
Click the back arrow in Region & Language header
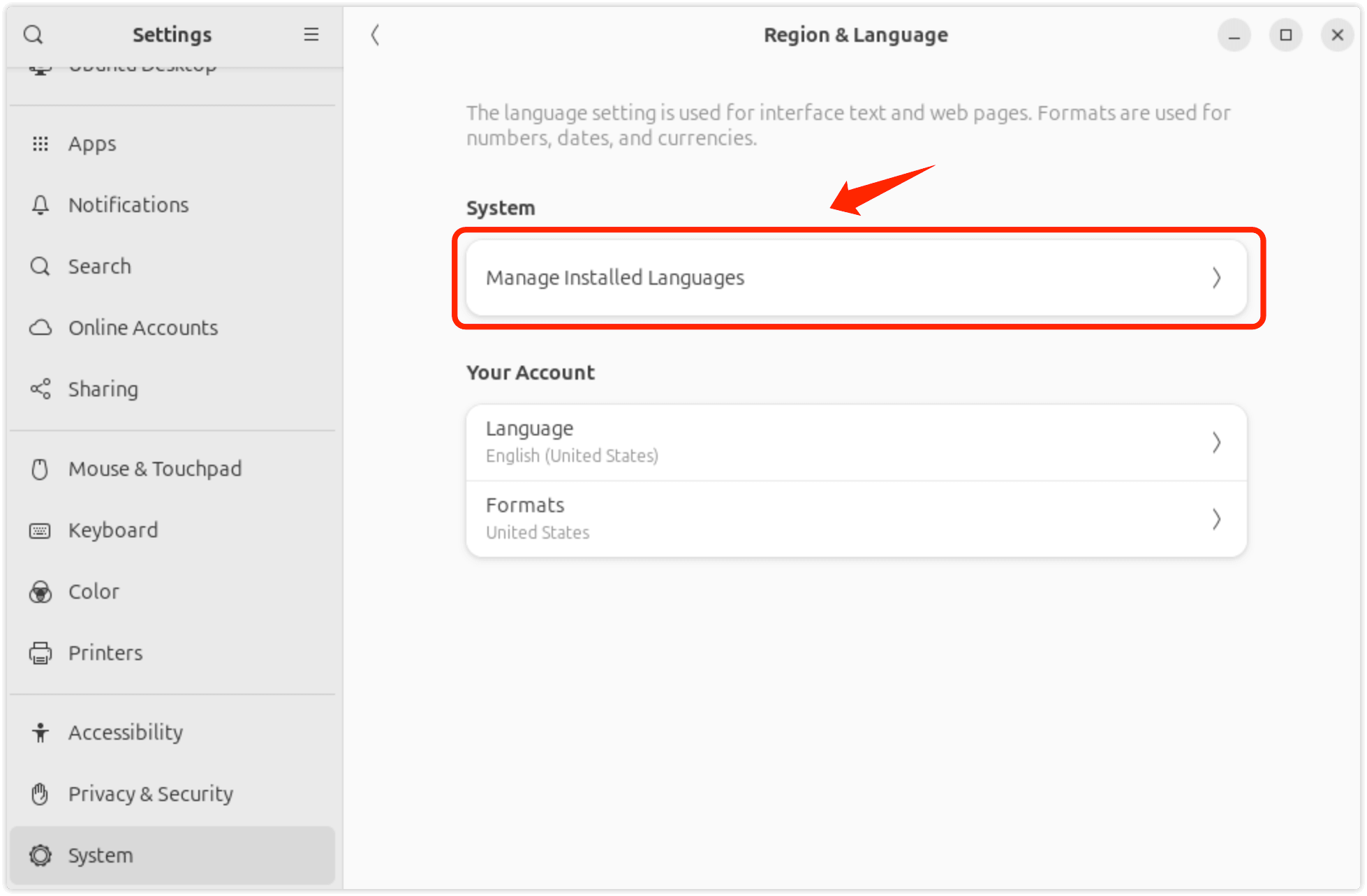[x=376, y=35]
